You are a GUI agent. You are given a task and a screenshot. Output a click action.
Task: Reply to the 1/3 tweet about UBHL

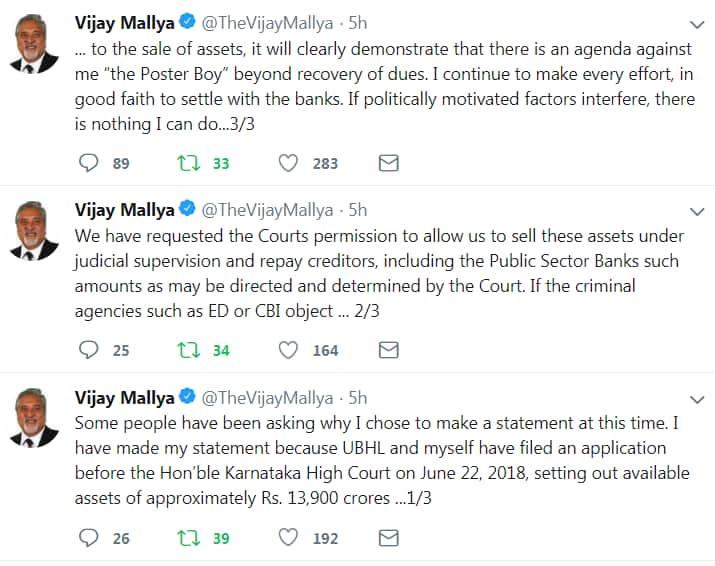(89, 538)
